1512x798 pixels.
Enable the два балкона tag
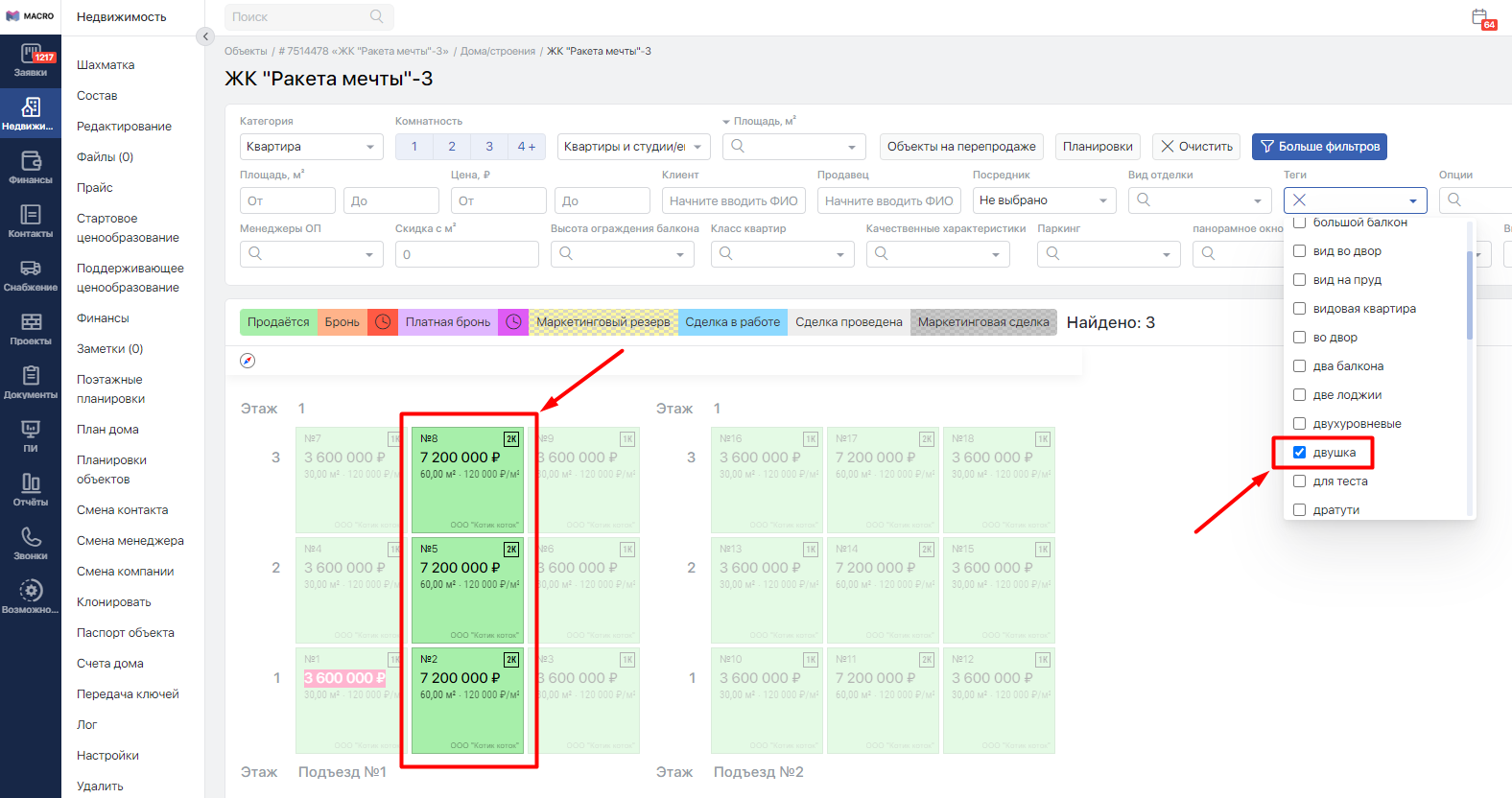coord(1299,366)
